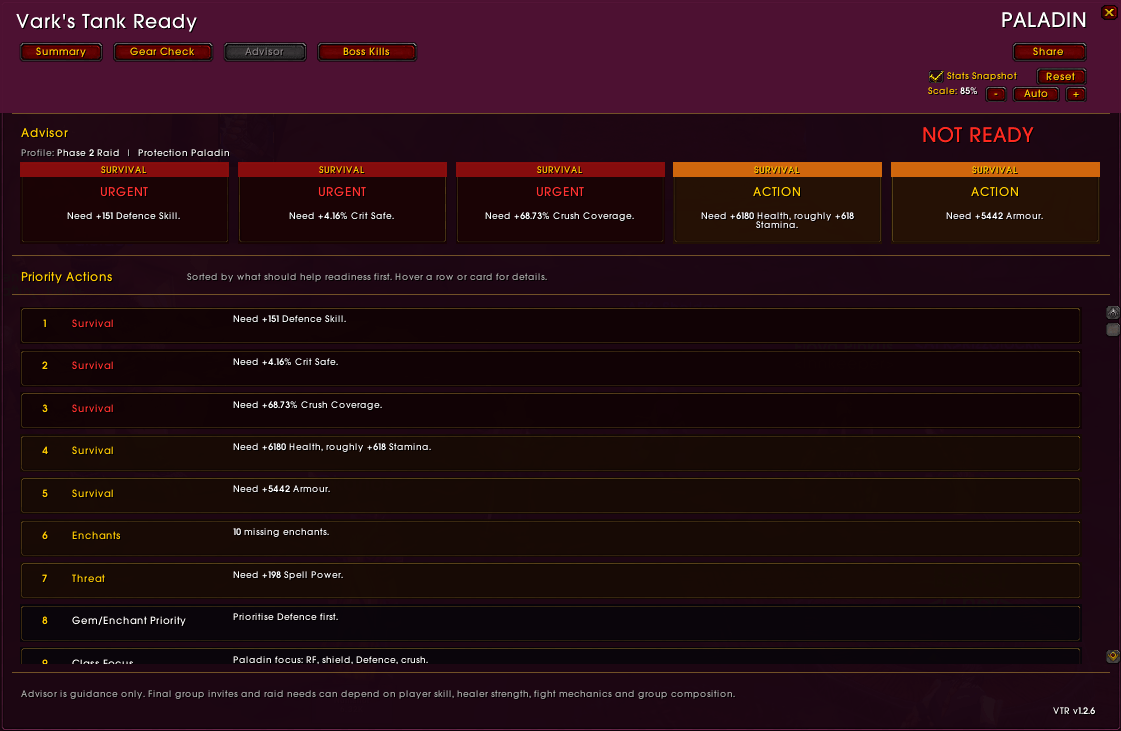Click priority row 'Need +68.73% Crush Coverage.'
This screenshot has height=731, width=1121.
click(x=550, y=411)
